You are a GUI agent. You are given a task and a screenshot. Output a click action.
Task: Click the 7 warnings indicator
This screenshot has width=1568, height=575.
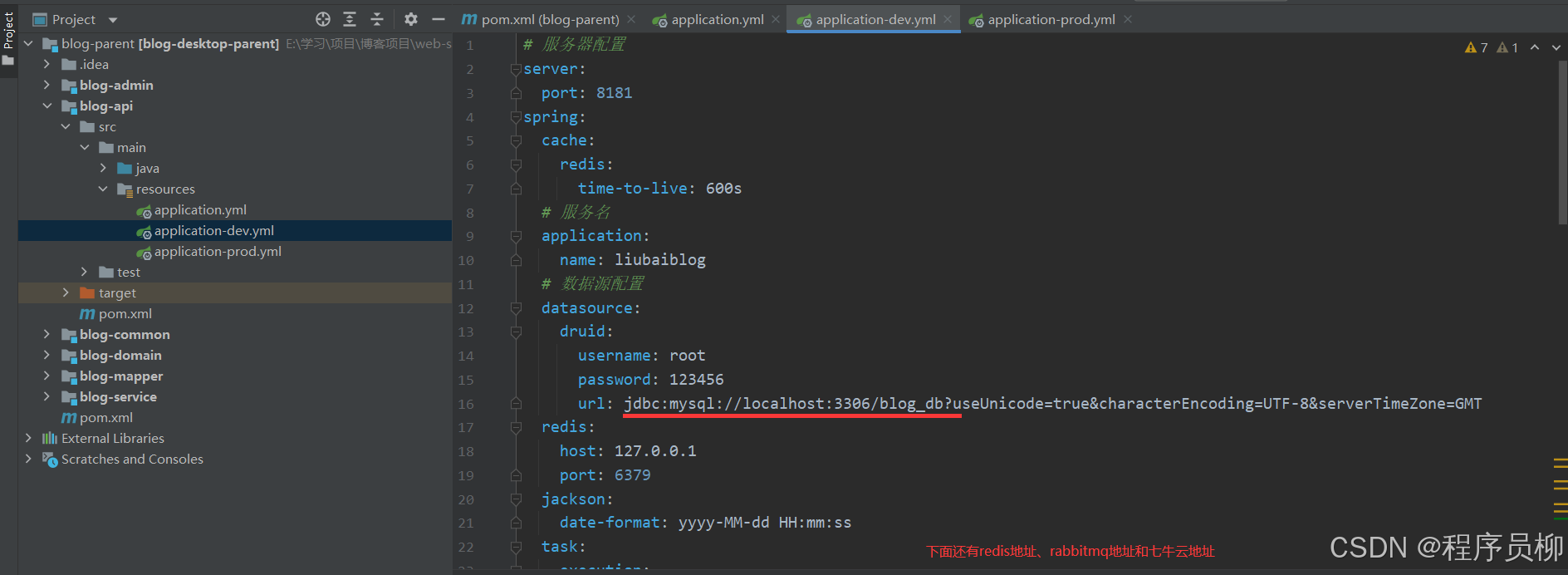point(1477,47)
